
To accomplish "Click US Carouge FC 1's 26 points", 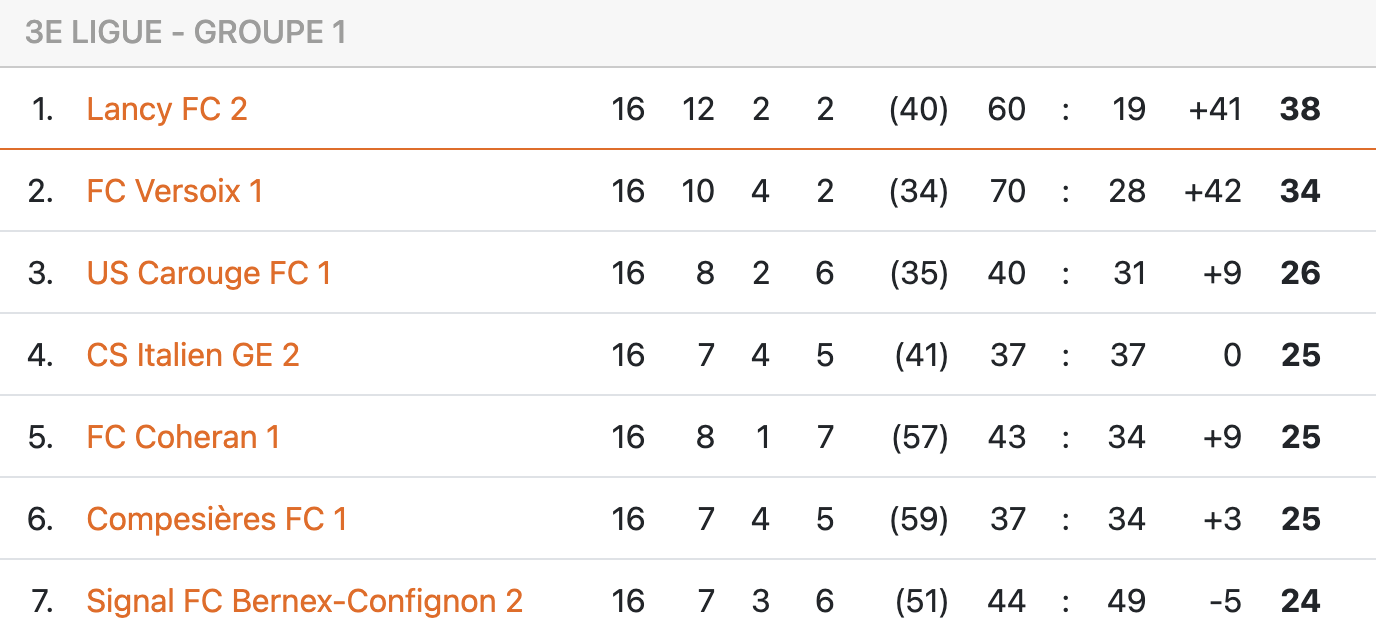I will coord(1300,273).
